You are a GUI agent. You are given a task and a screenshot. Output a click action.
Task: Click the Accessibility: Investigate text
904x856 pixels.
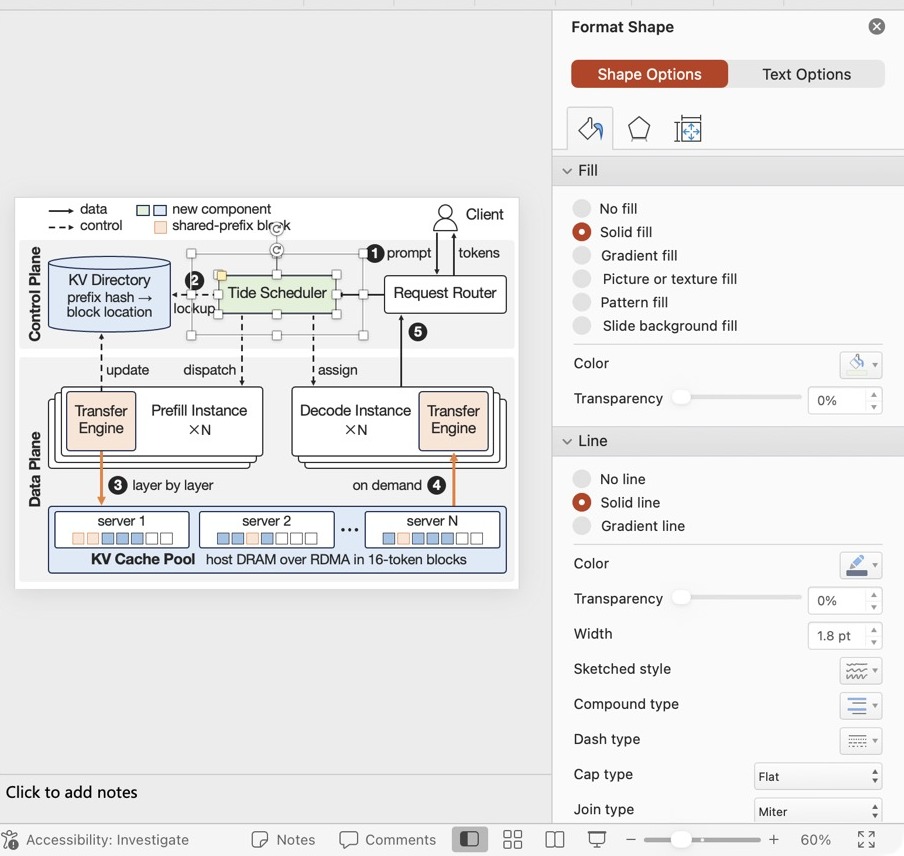click(107, 839)
